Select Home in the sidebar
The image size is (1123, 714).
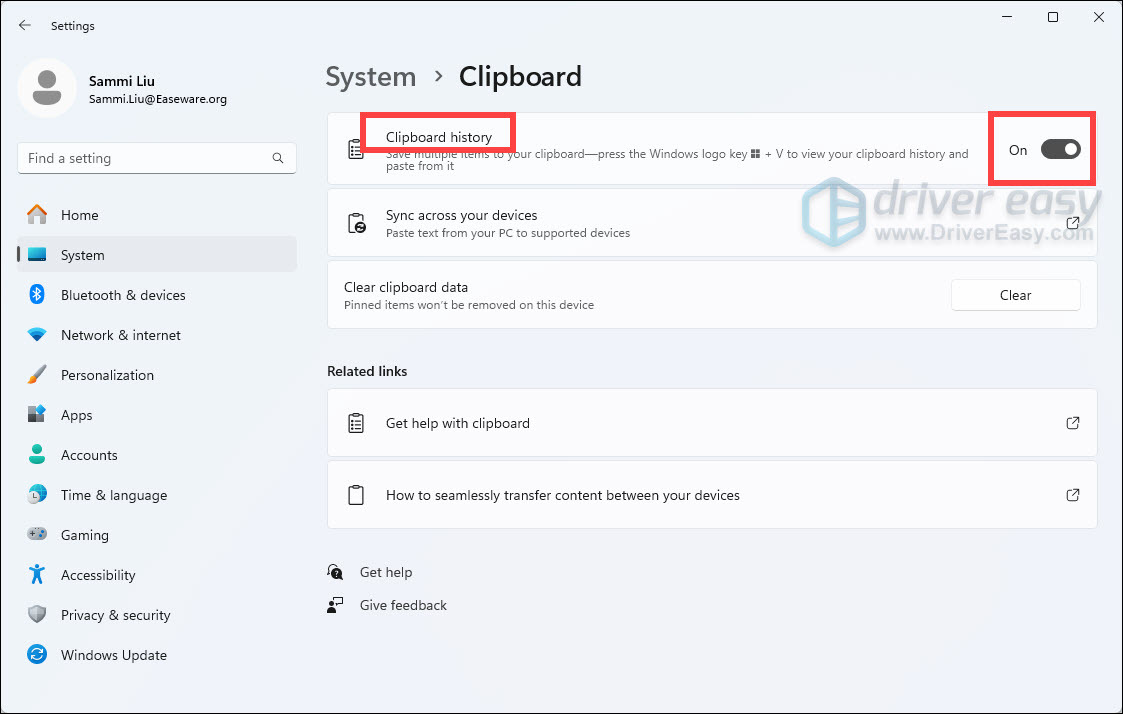coord(82,214)
